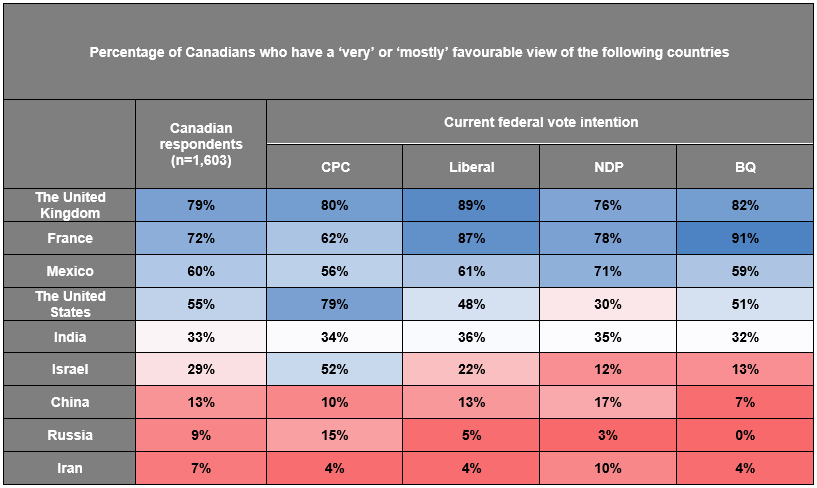Viewport: 817px width, 488px height.
Task: Select the NDP column header
Action: pyautogui.click(x=608, y=167)
